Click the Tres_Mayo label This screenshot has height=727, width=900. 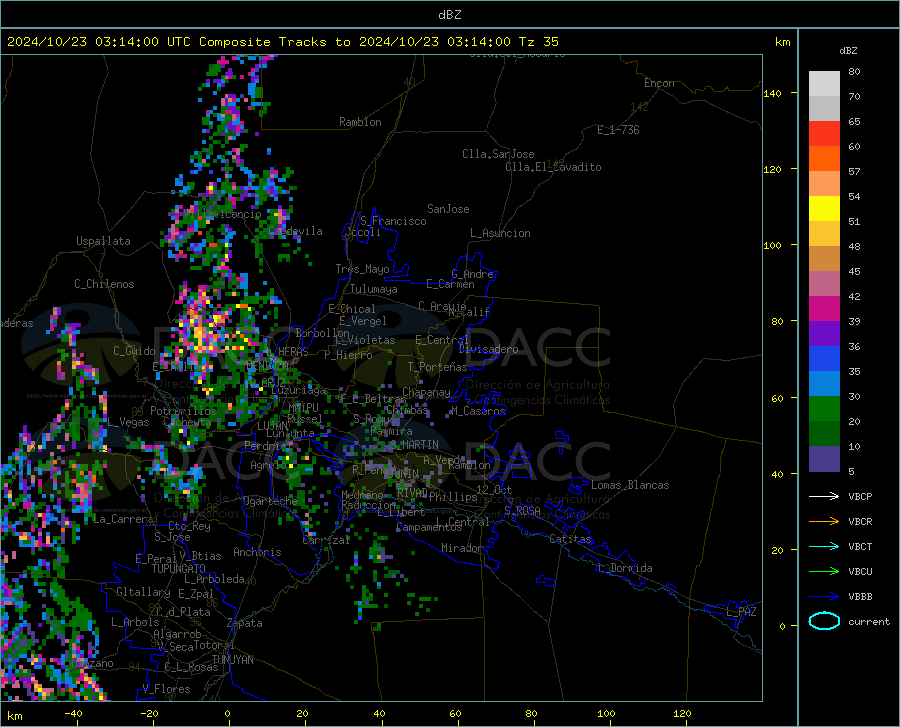(362, 269)
